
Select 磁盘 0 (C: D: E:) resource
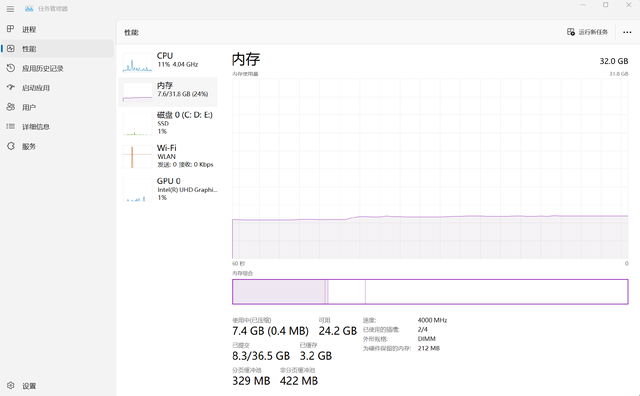(168, 123)
